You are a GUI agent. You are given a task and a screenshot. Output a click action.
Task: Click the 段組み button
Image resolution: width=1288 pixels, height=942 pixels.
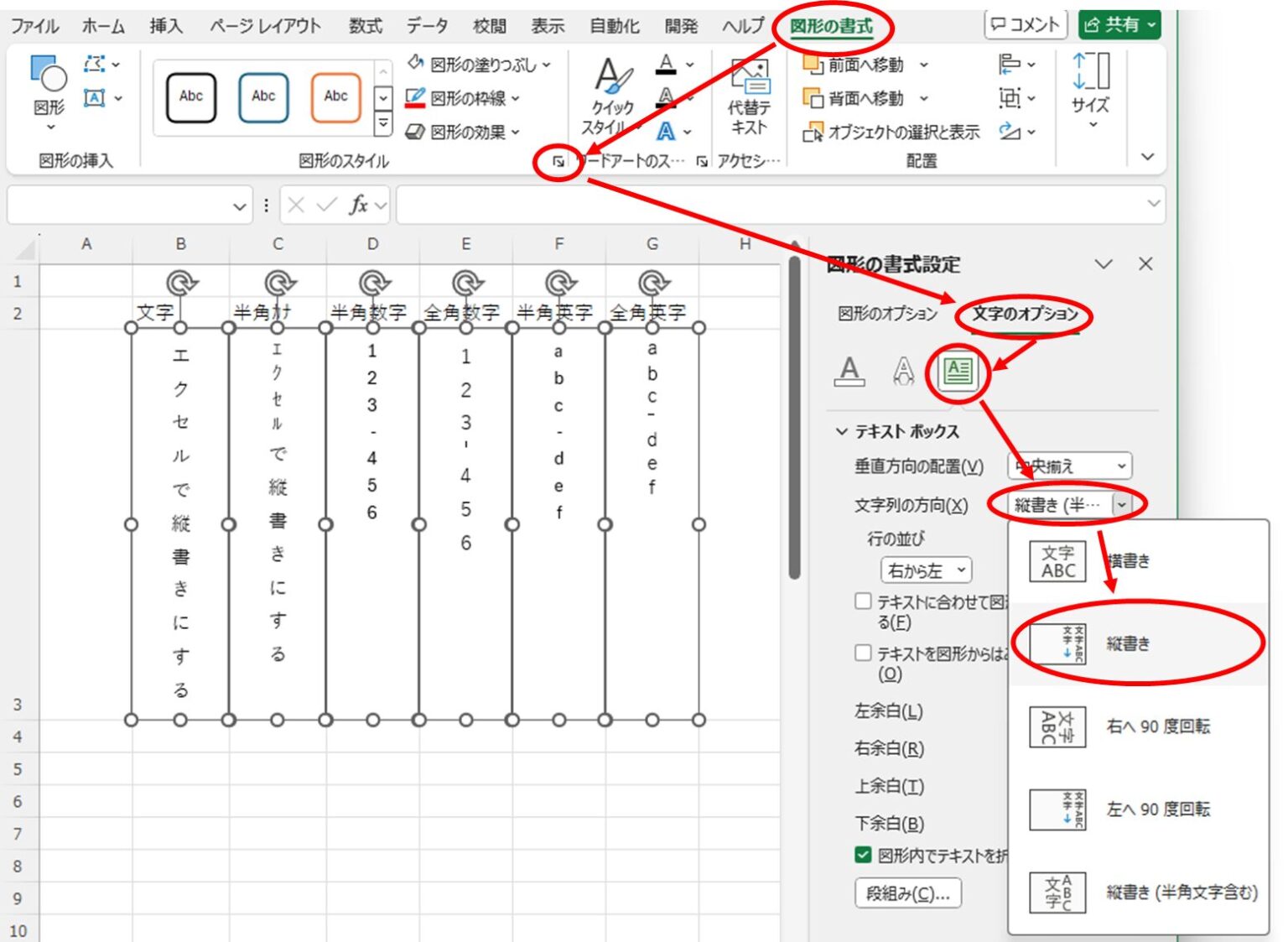907,893
